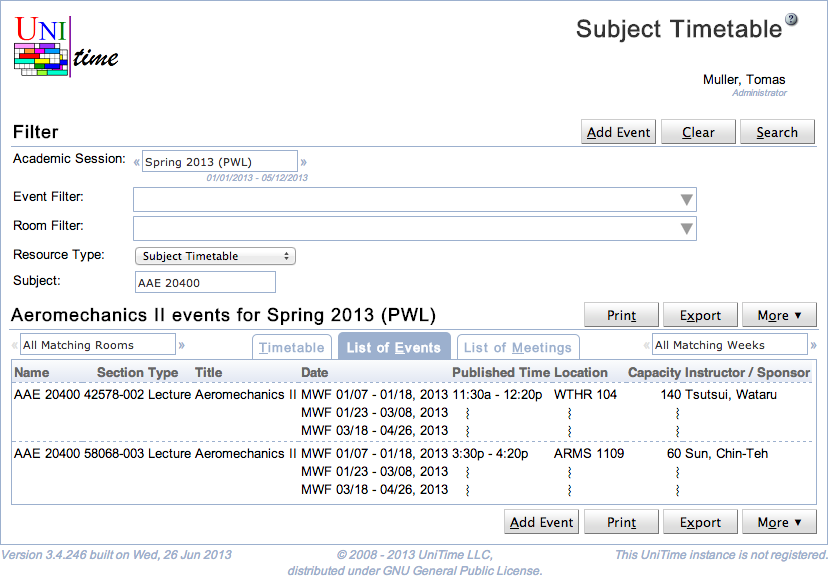828x582 pixels.
Task: Sort by the Date column header
Action: click(x=315, y=372)
